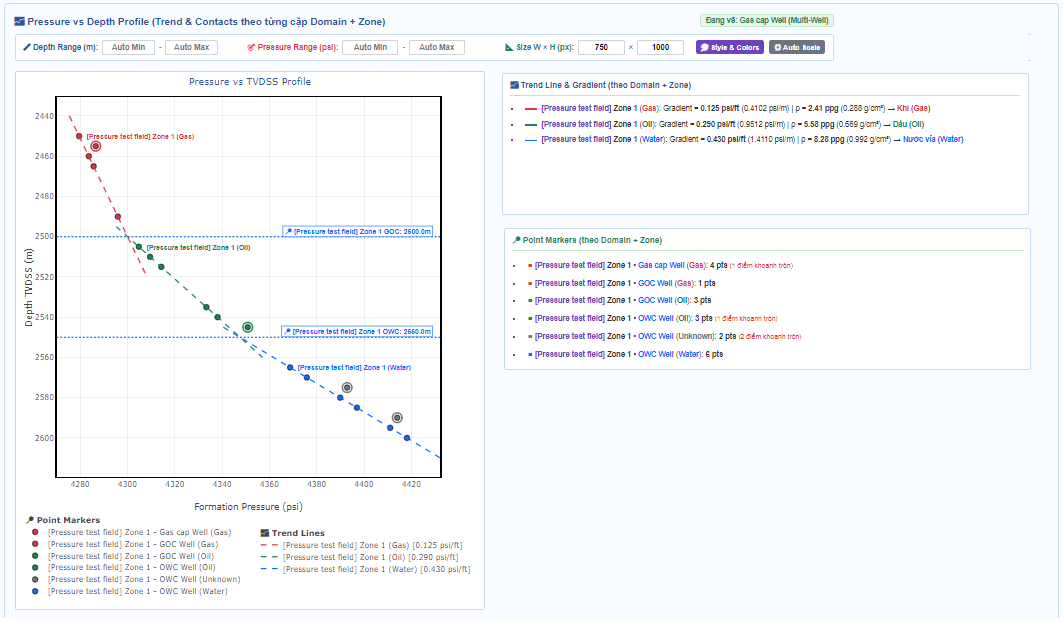Click the Dầu (Oil) link in the gradient list
Screen dimensions: 1063x624
click(x=908, y=125)
